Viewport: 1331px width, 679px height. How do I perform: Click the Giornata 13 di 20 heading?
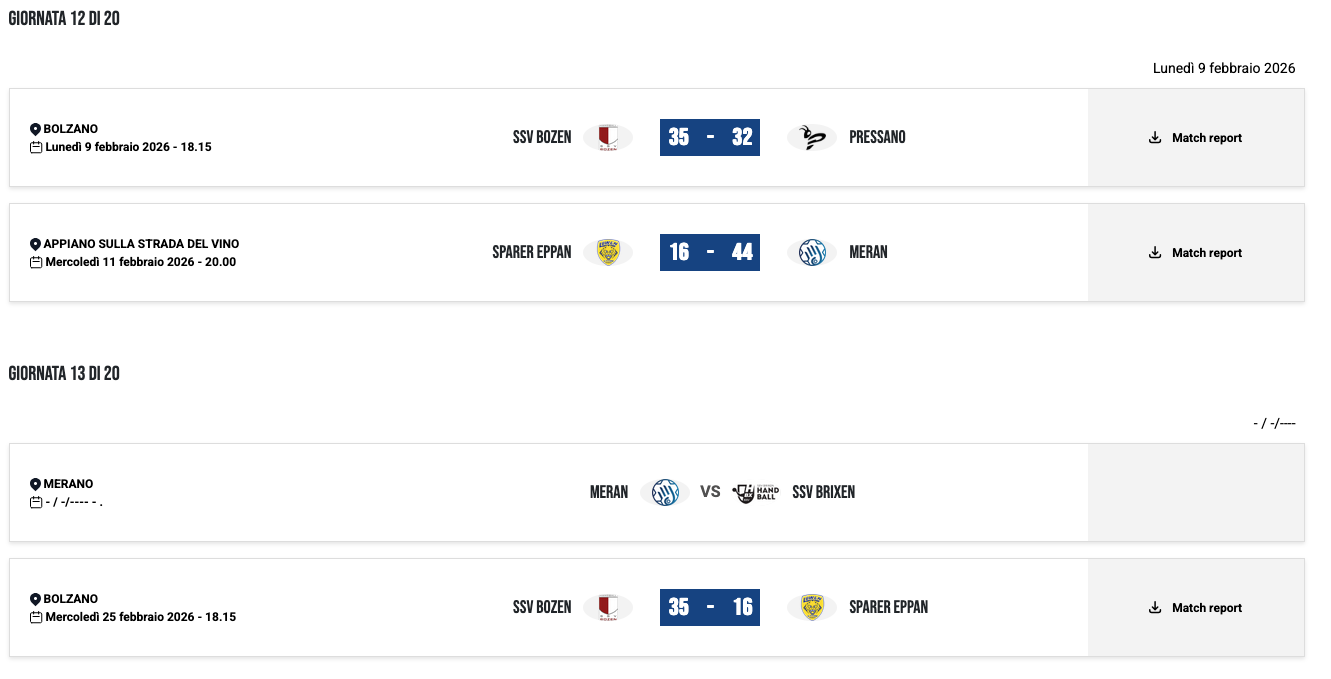coord(64,374)
